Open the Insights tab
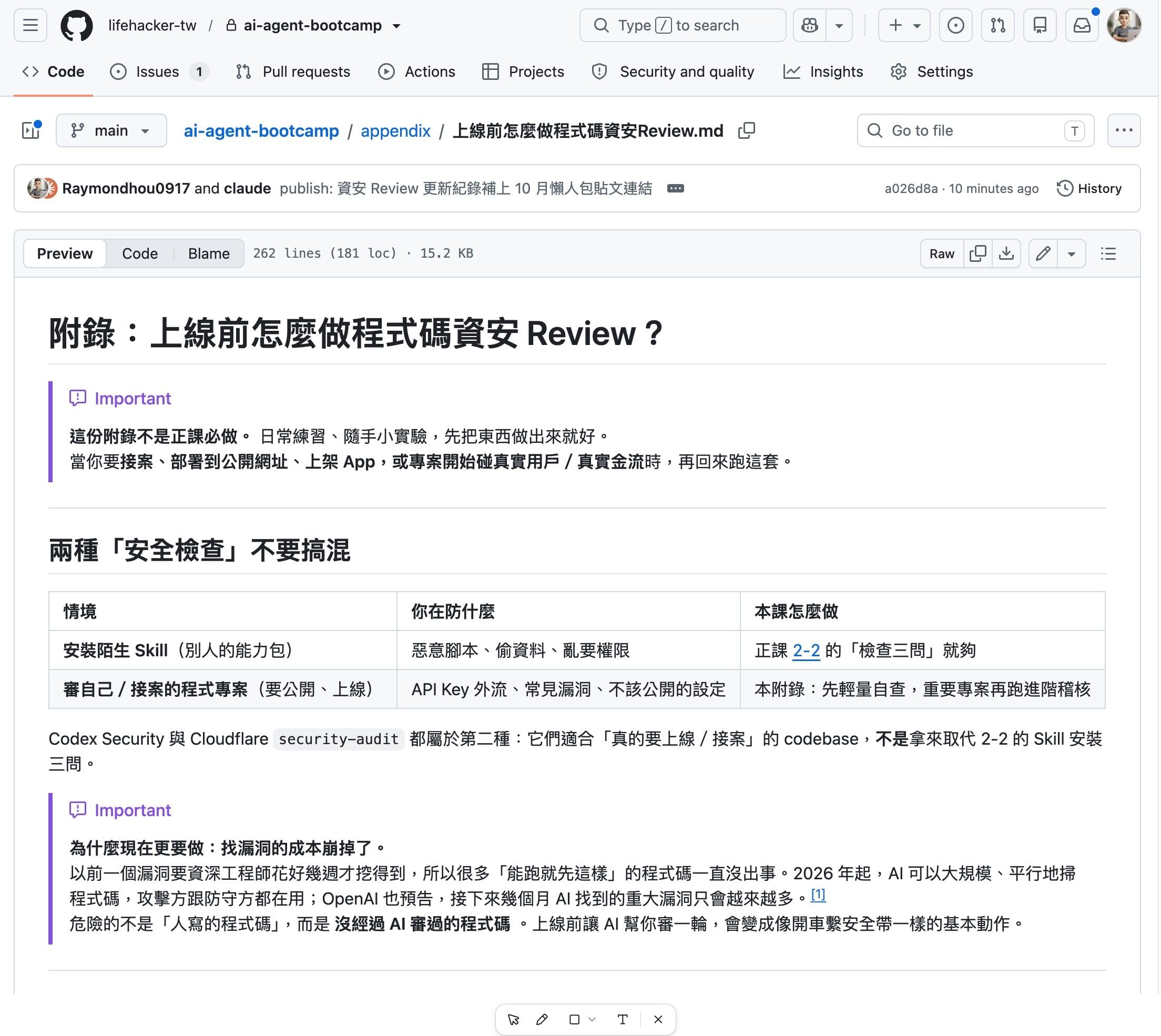The height and width of the screenshot is (1036, 1161). click(823, 72)
